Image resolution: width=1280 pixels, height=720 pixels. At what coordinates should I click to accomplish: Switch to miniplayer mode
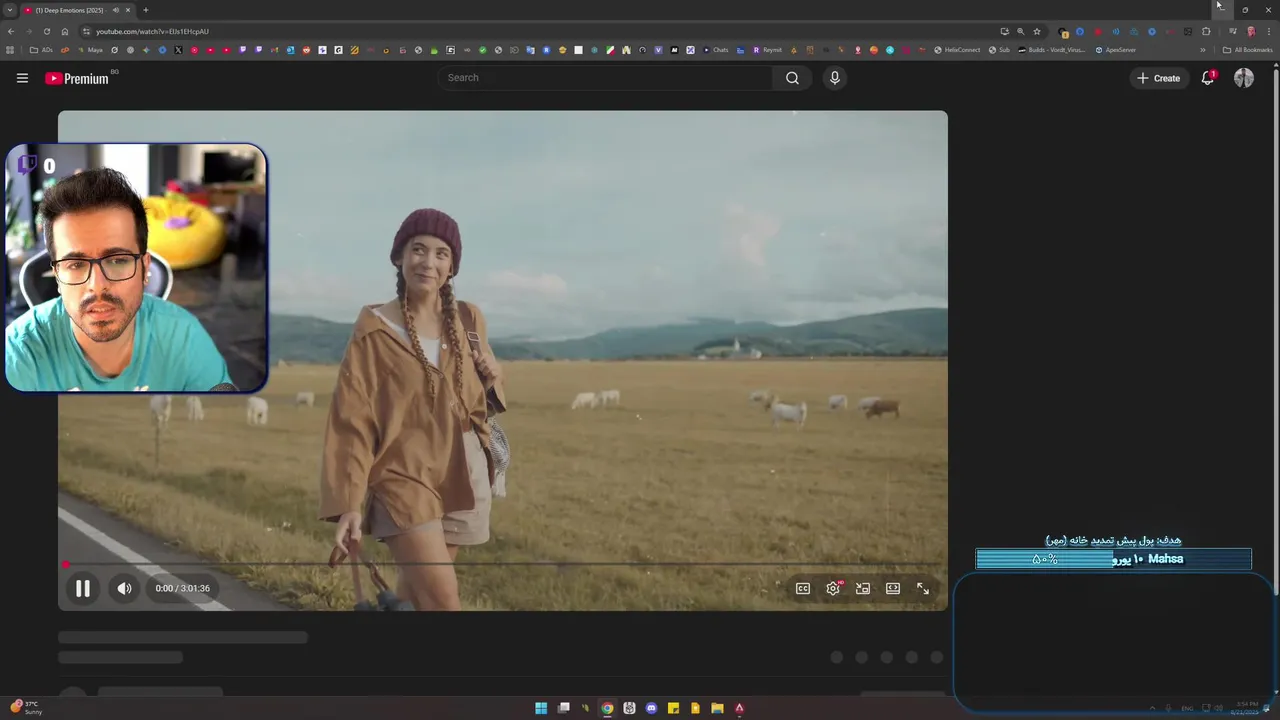(x=863, y=589)
